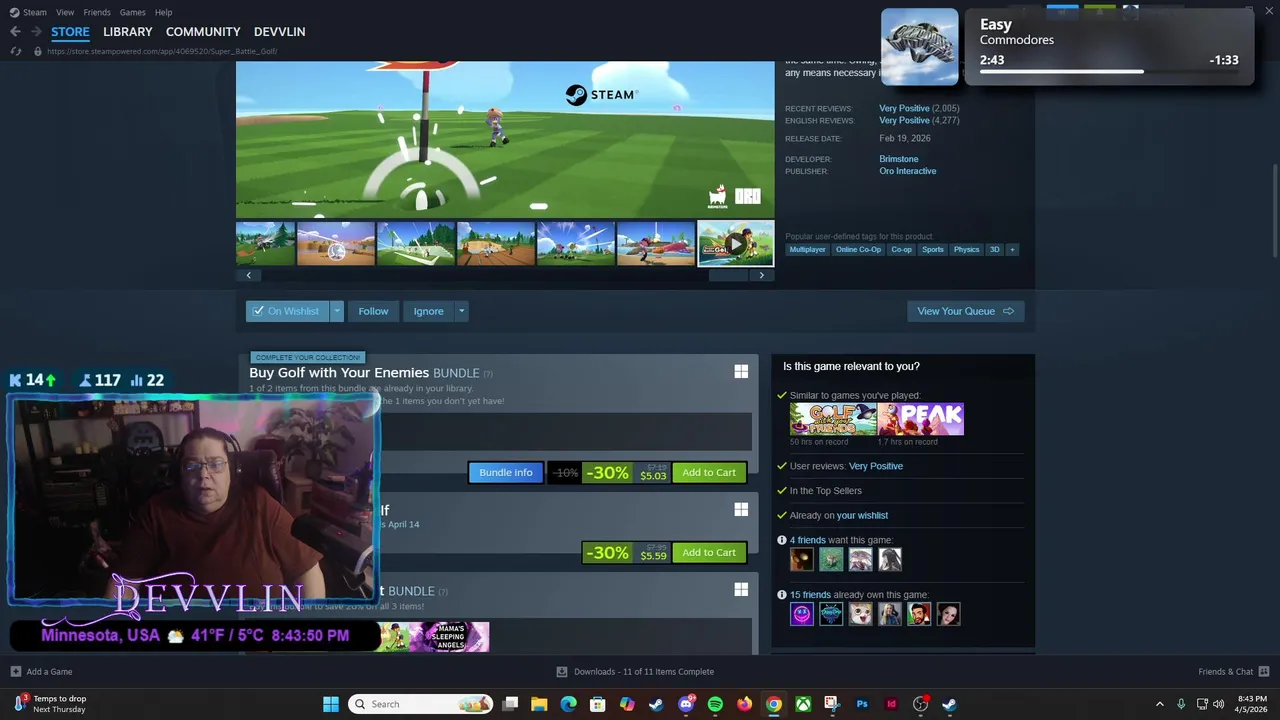Image resolution: width=1280 pixels, height=720 pixels.
Task: Open the View menu
Action: point(65,12)
